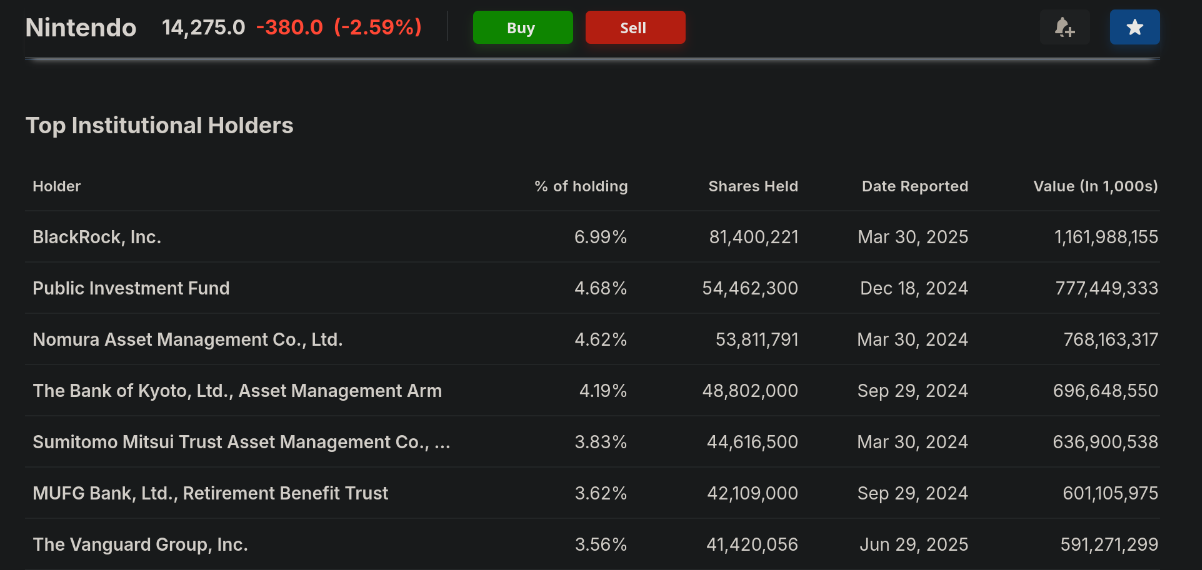Click the 42,109,000 shares held value
Image resolution: width=1202 pixels, height=570 pixels.
coord(751,493)
